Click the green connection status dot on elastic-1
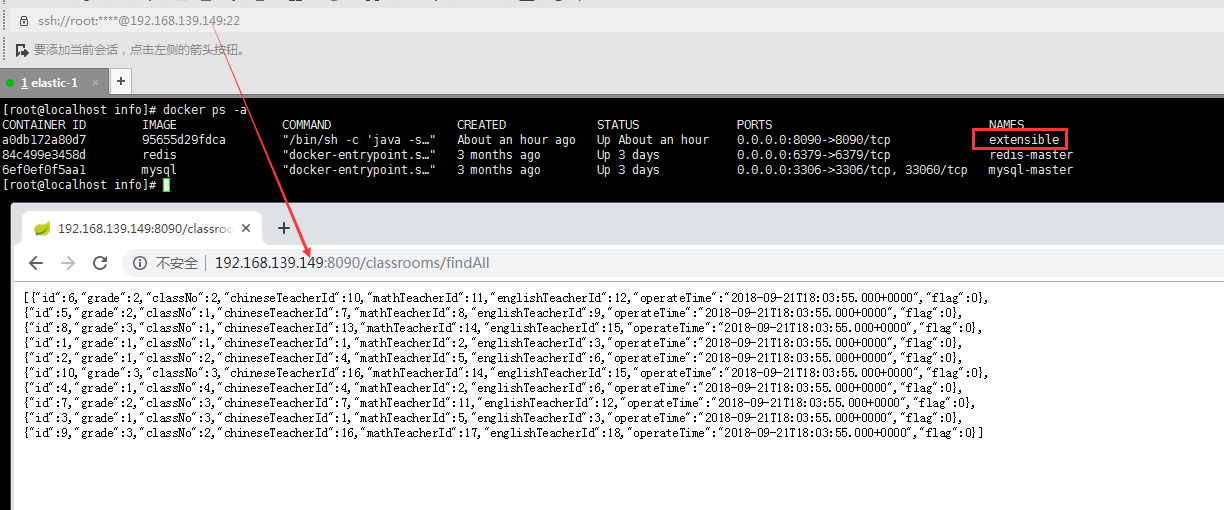 (10, 83)
